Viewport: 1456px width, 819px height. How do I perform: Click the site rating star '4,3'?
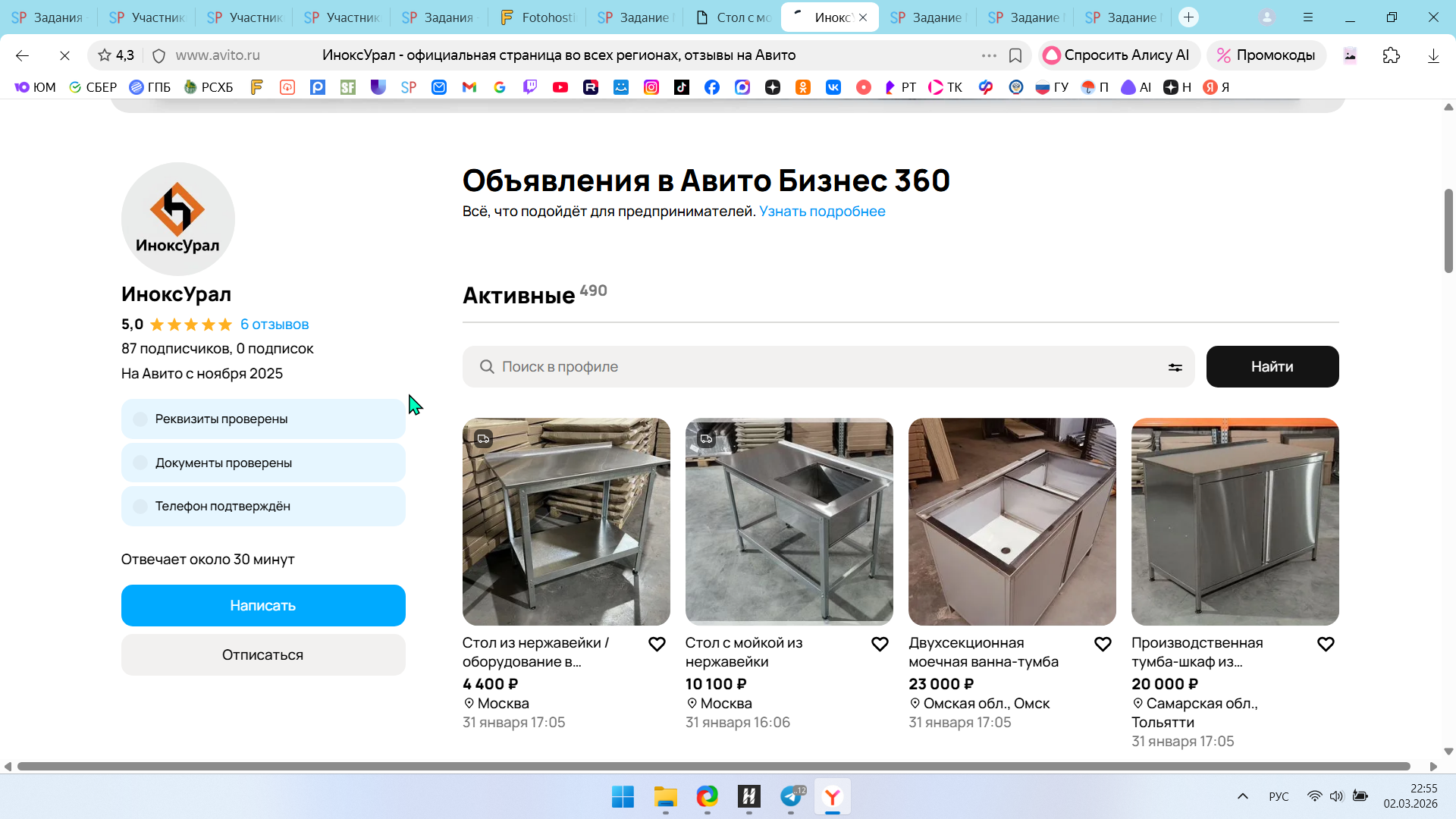tap(116, 55)
